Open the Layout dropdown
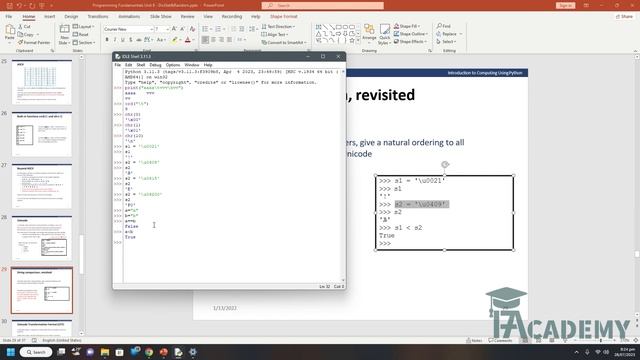The height and width of the screenshot is (360, 640). [x=84, y=27]
